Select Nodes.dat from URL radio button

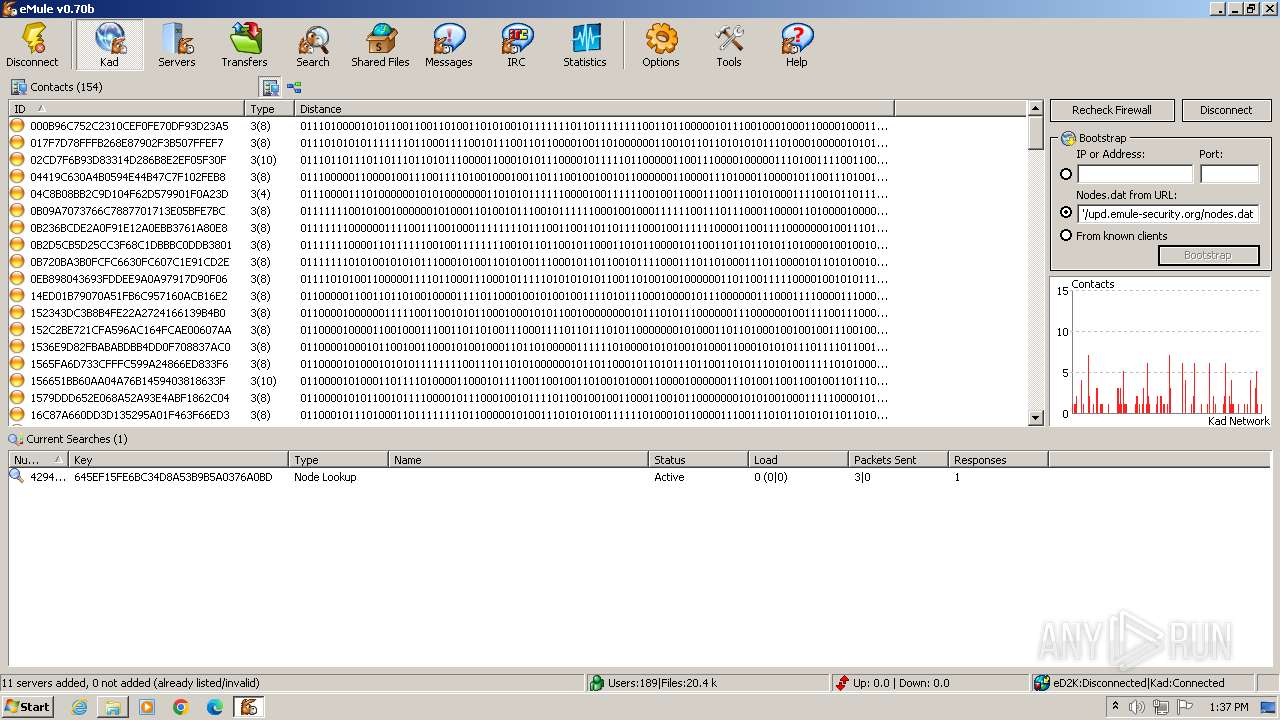[1066, 213]
